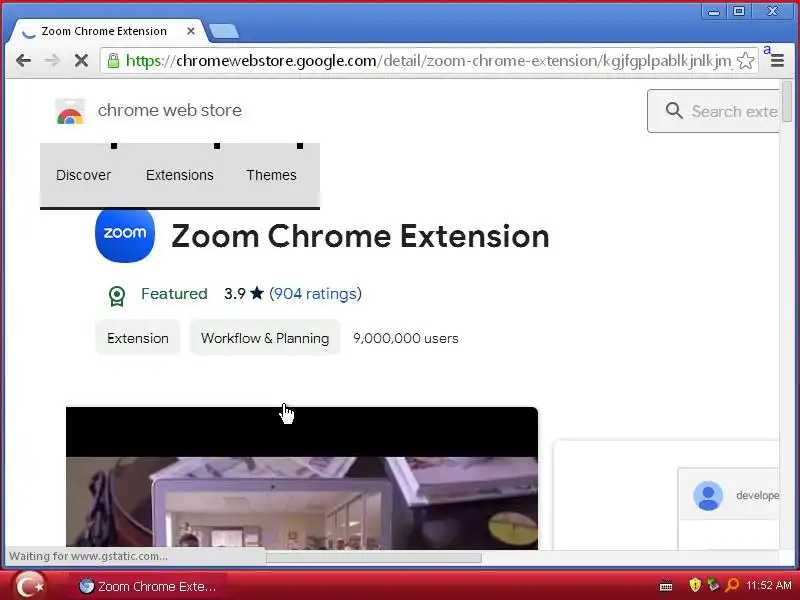Open the Extensions tab
This screenshot has width=800, height=600.
point(180,175)
